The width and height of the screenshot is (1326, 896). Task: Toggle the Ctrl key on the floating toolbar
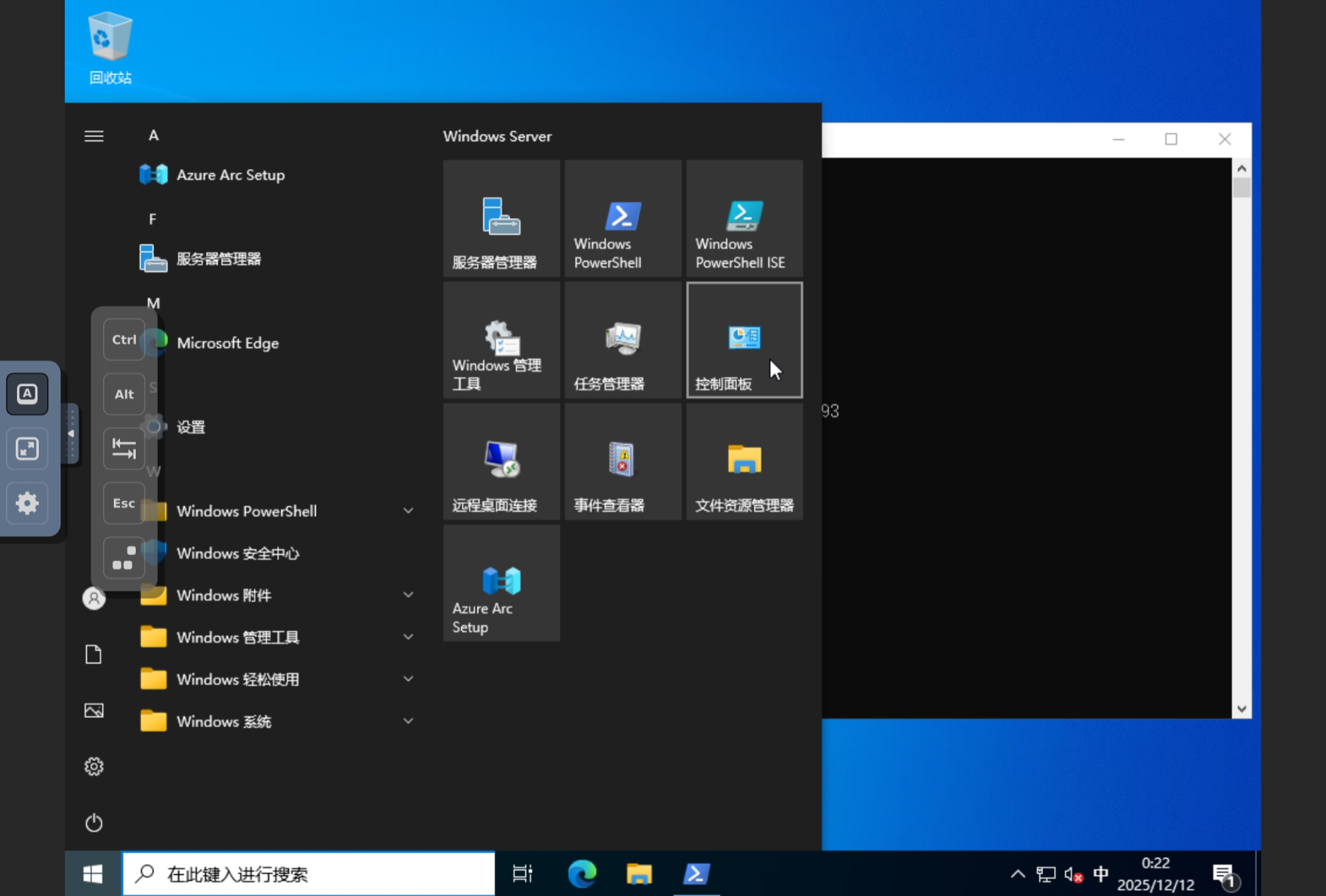124,340
